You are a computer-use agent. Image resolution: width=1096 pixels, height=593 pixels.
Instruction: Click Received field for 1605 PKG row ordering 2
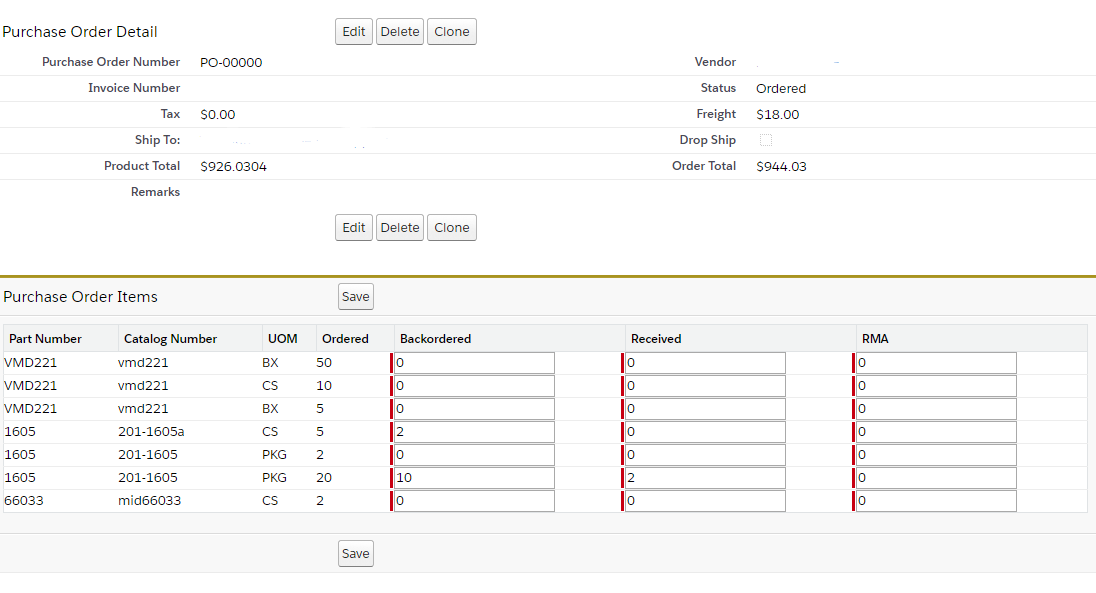tap(704, 455)
